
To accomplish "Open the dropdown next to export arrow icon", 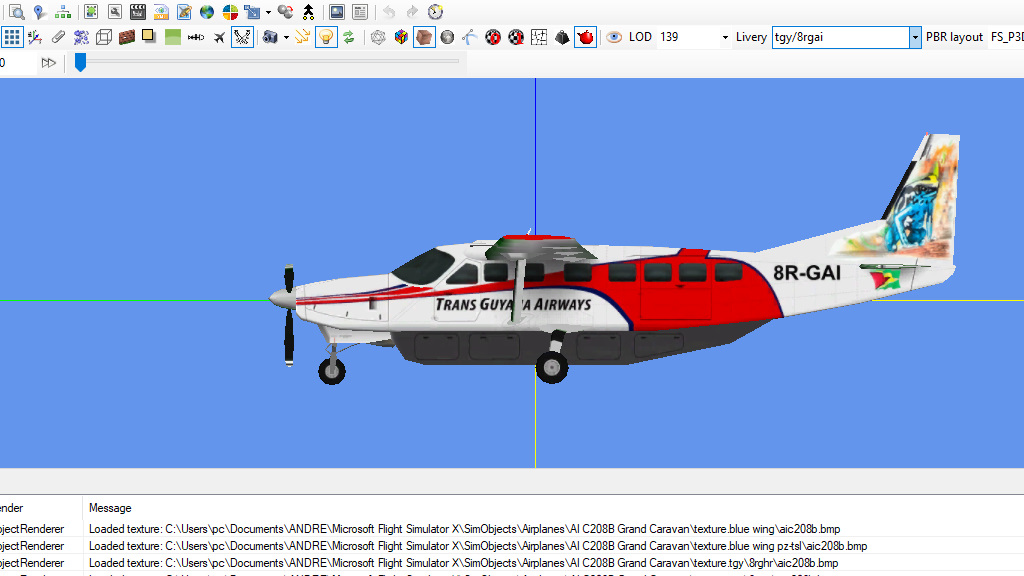I will click(x=268, y=12).
